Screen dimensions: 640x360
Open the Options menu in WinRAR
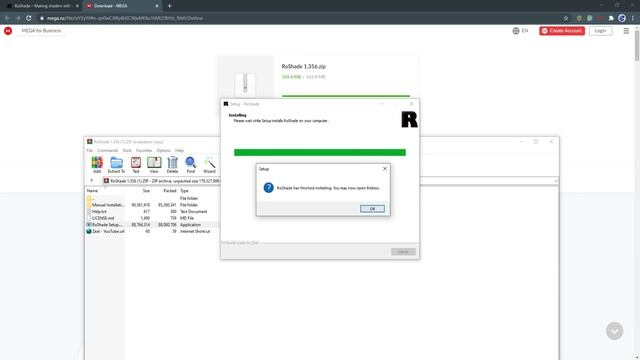(163, 151)
